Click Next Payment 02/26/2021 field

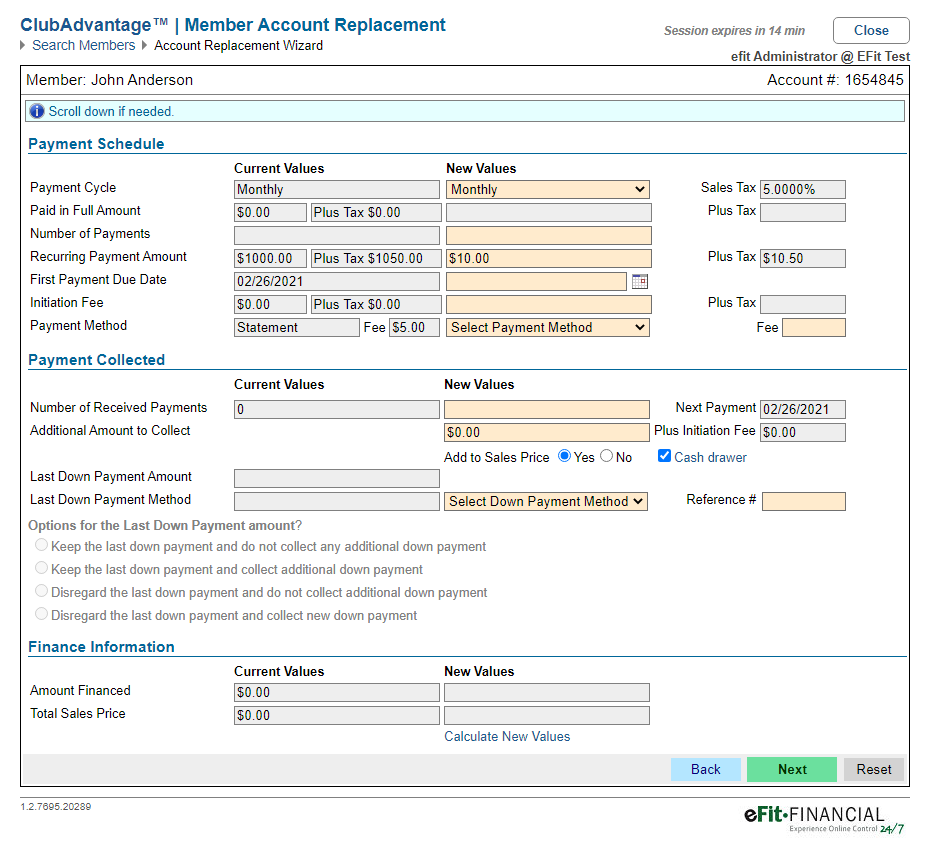pyautogui.click(x=803, y=410)
